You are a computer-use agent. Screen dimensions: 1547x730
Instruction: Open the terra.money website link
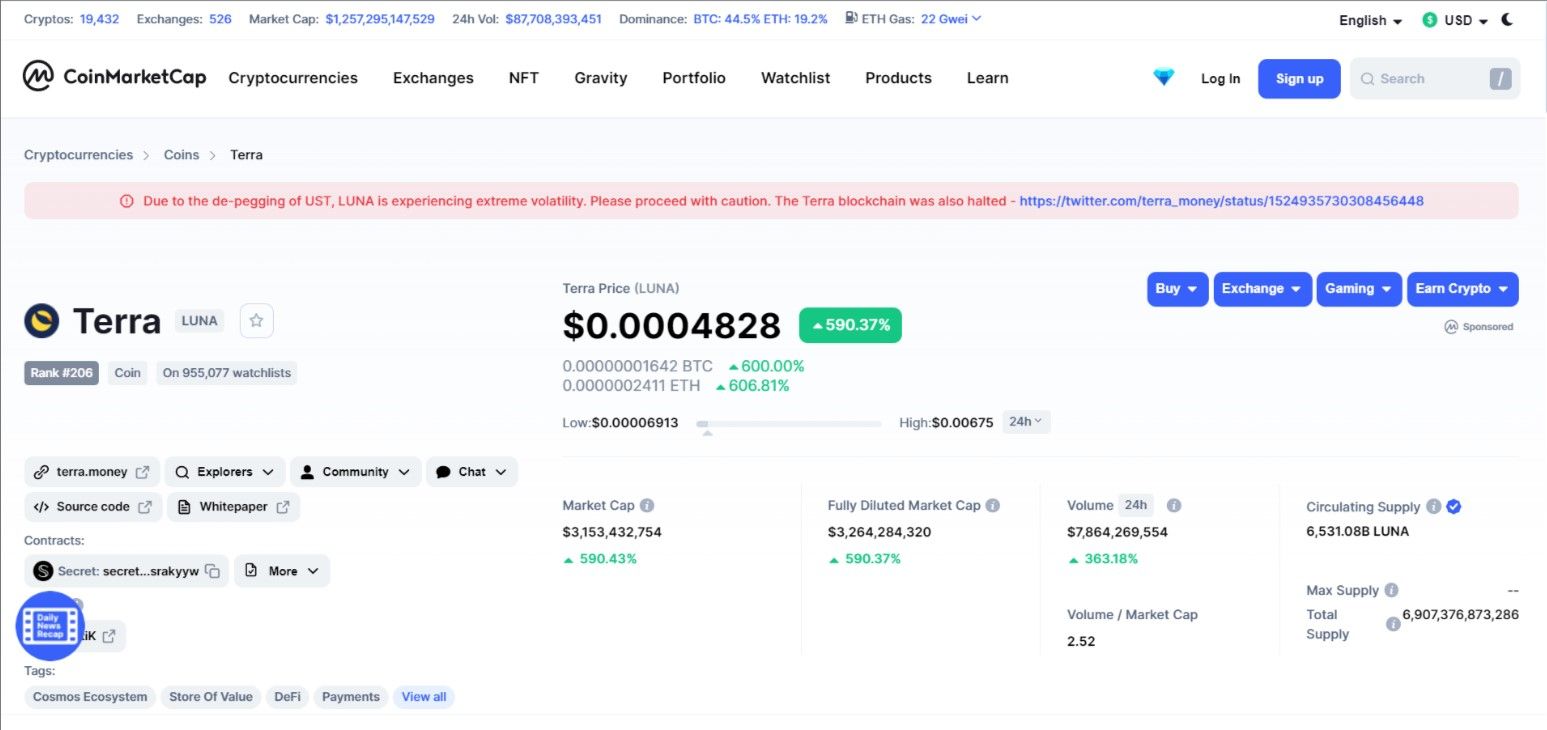[92, 472]
